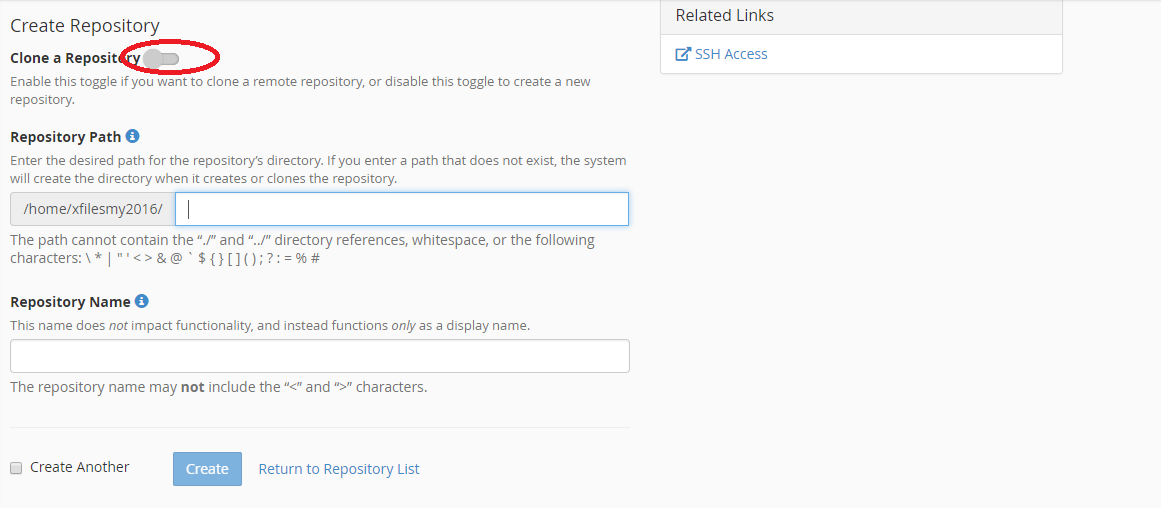Click the Related Links panel header

[x=861, y=16]
